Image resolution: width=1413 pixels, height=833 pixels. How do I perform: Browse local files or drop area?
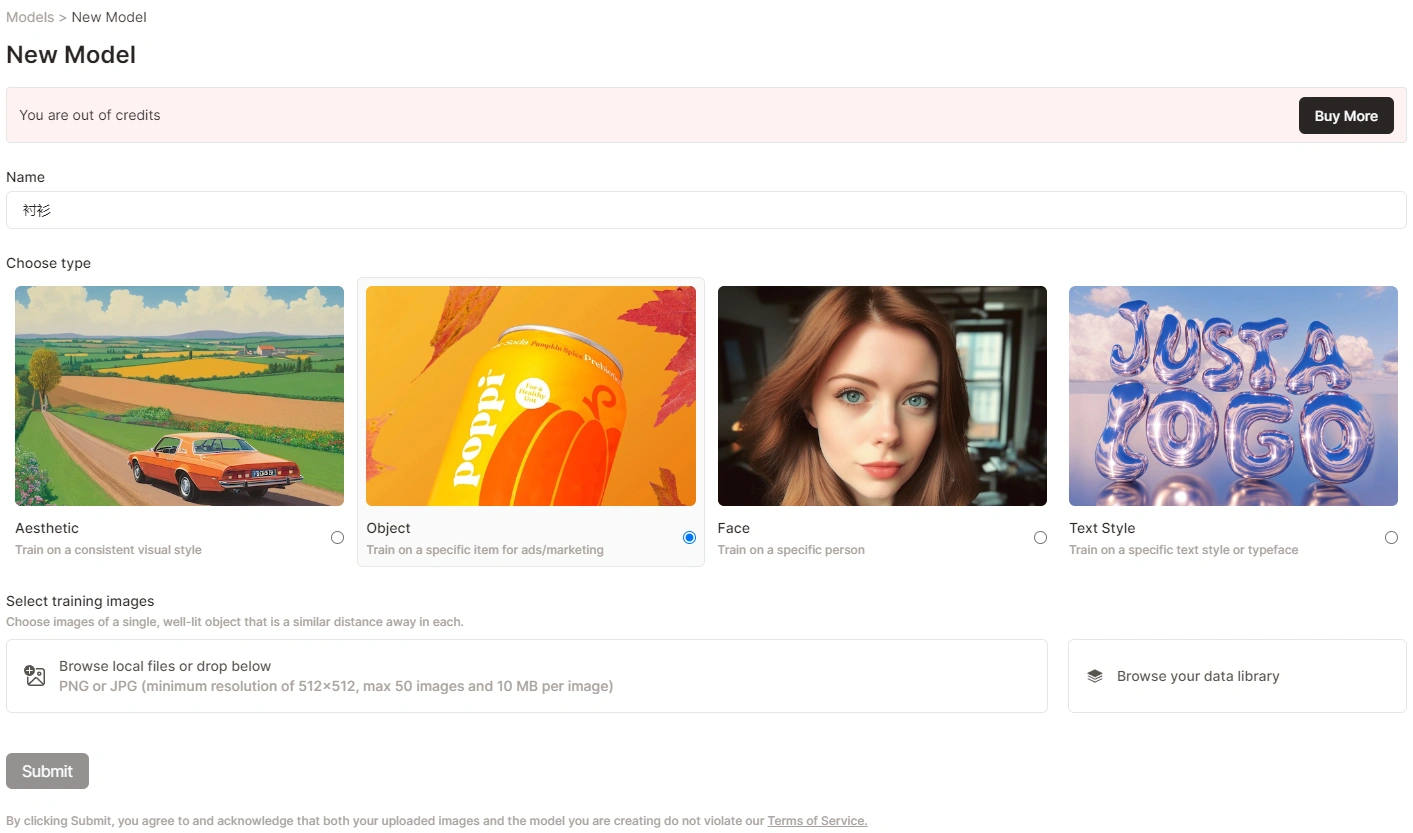tap(527, 676)
